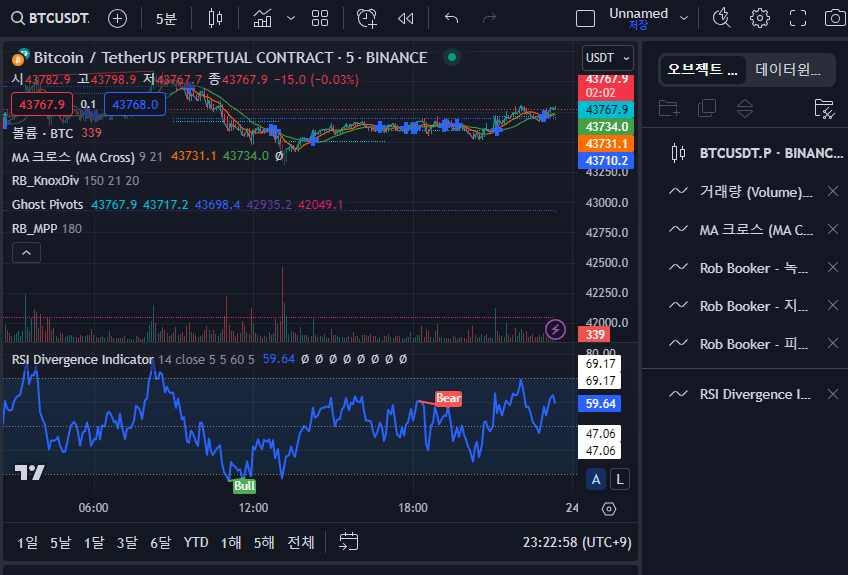Start bar replay rewind icon

406,18
